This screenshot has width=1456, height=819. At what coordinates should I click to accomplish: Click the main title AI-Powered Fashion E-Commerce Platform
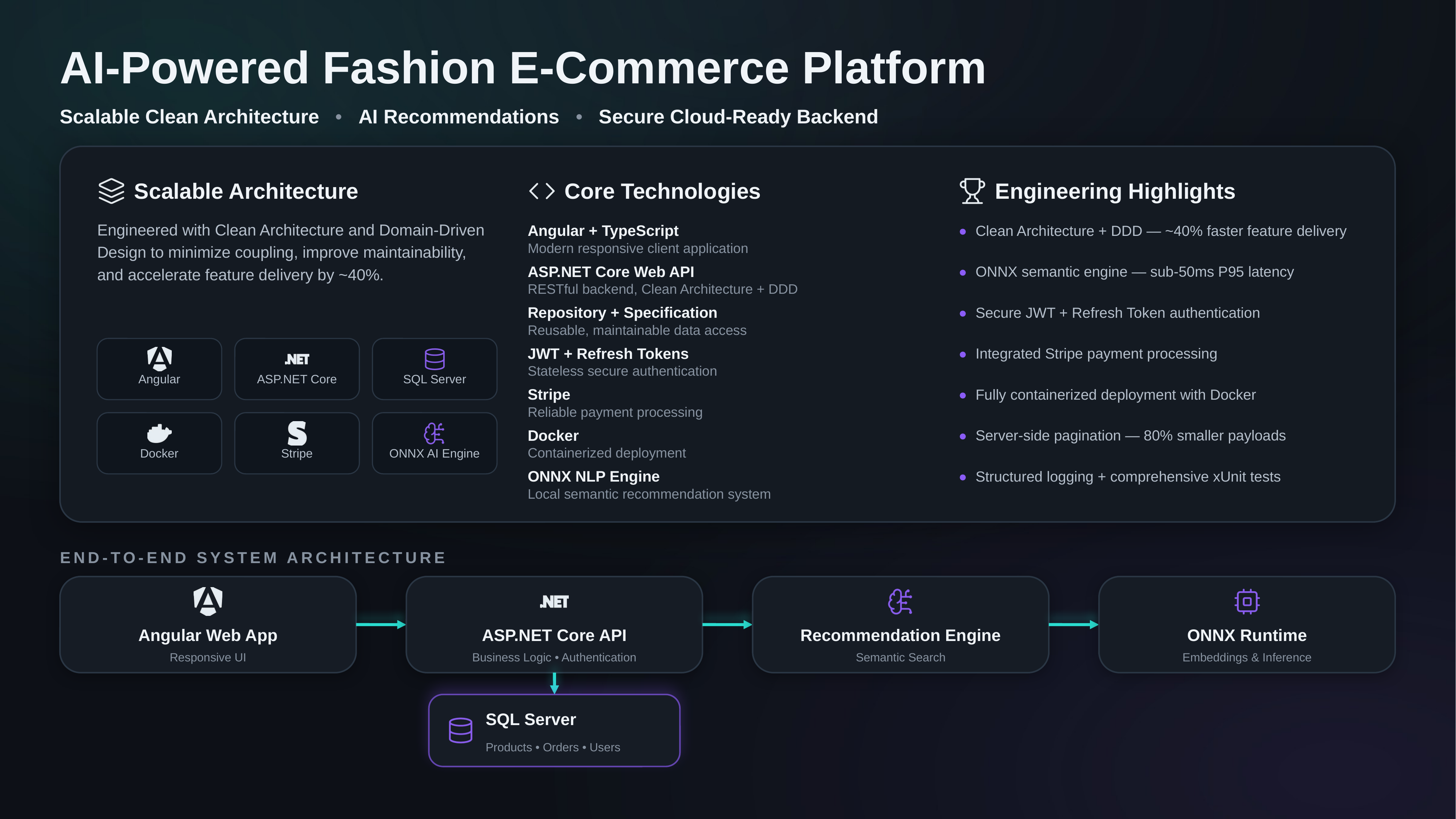[x=523, y=68]
